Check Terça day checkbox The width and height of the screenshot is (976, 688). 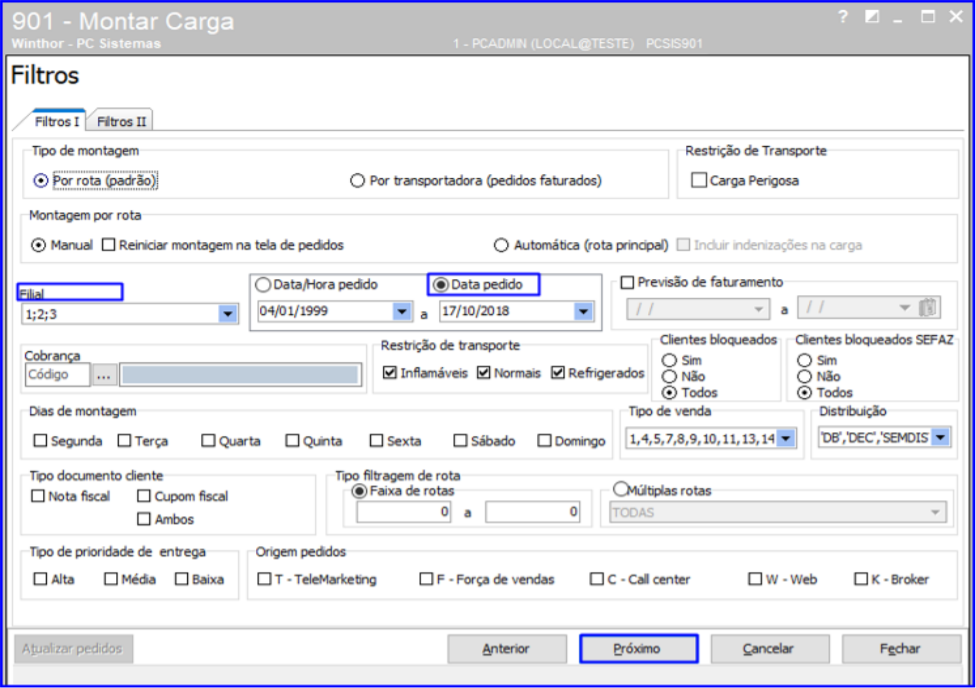coord(124,441)
